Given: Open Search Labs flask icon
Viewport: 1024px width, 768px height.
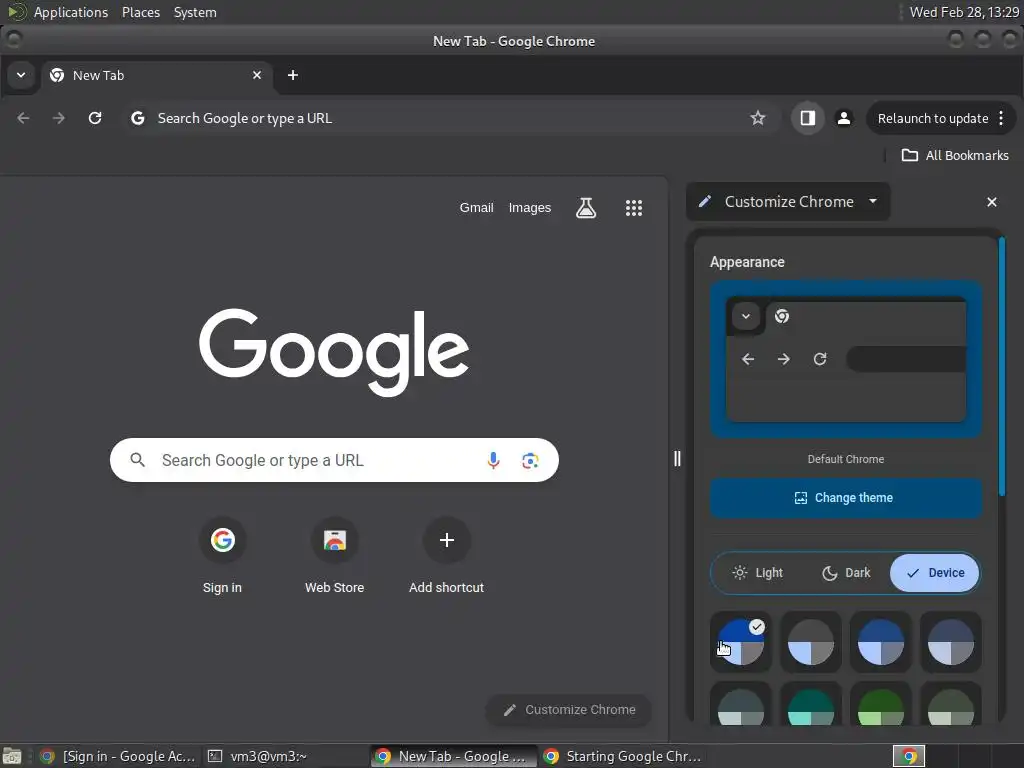Looking at the screenshot, I should (586, 208).
